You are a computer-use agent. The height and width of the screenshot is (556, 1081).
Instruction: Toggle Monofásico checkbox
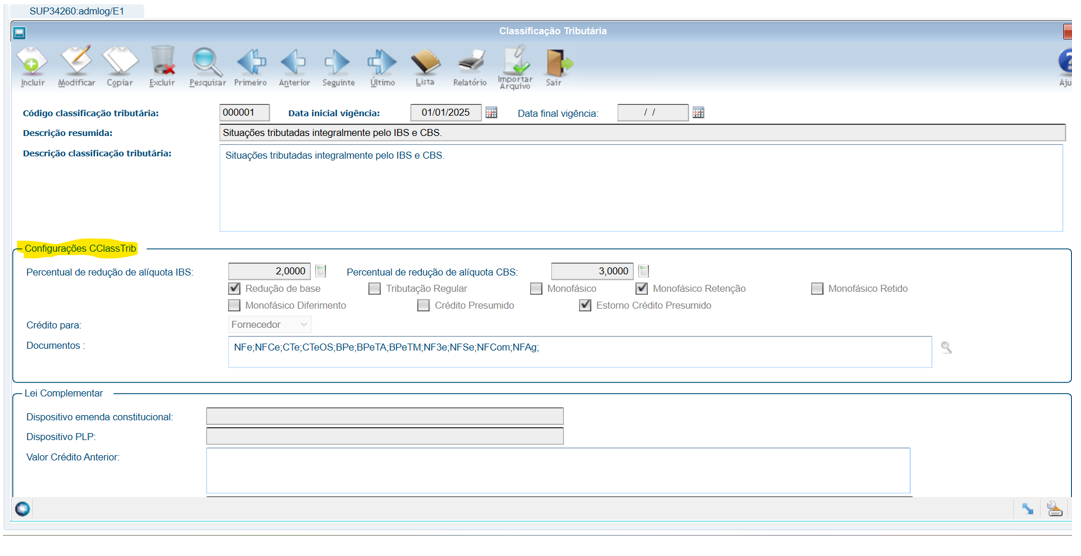click(536, 288)
